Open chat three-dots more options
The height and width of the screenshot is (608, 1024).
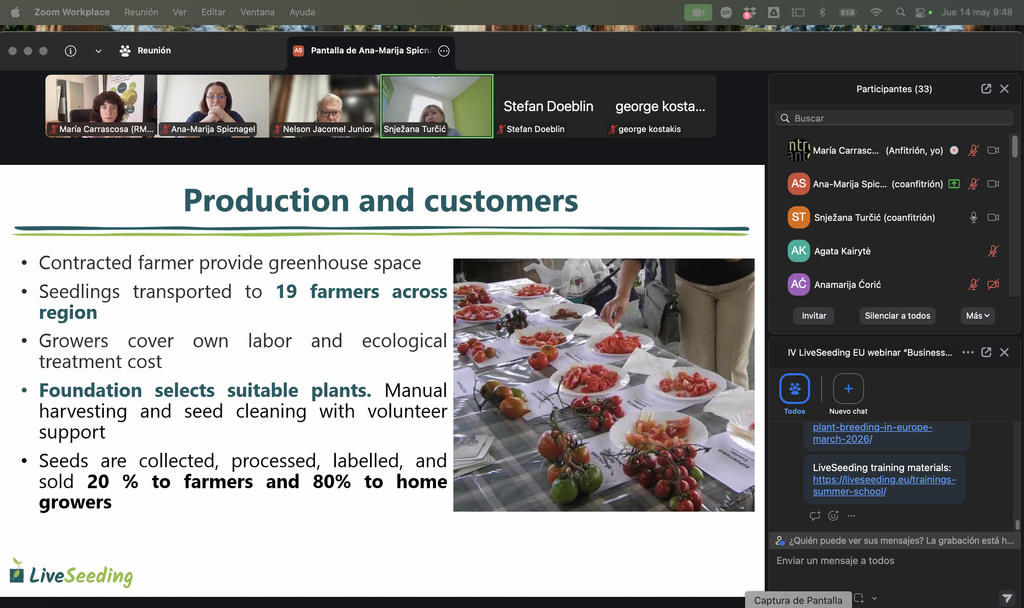[x=968, y=352]
